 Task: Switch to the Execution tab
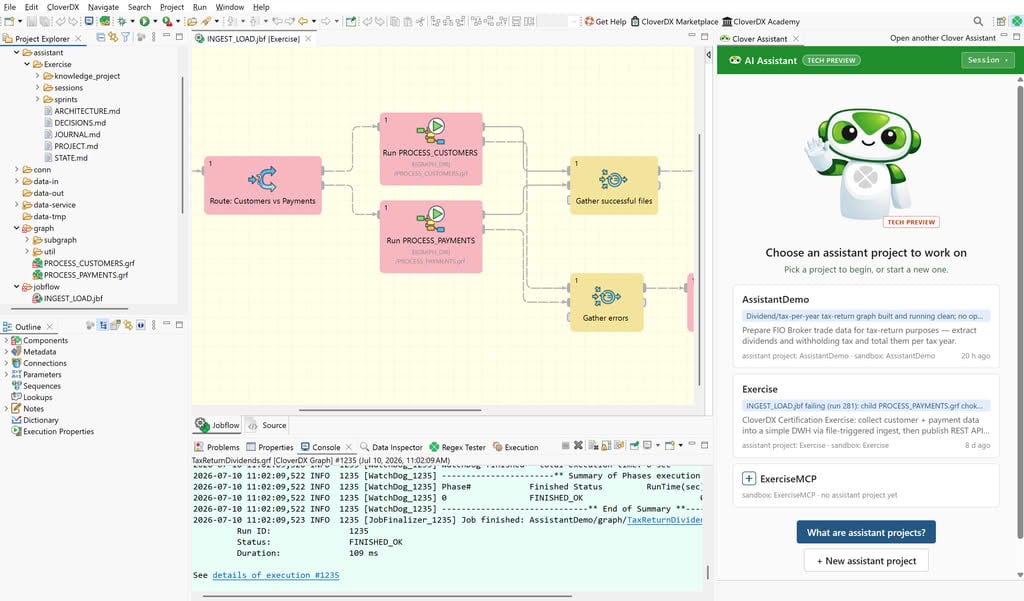[516, 447]
